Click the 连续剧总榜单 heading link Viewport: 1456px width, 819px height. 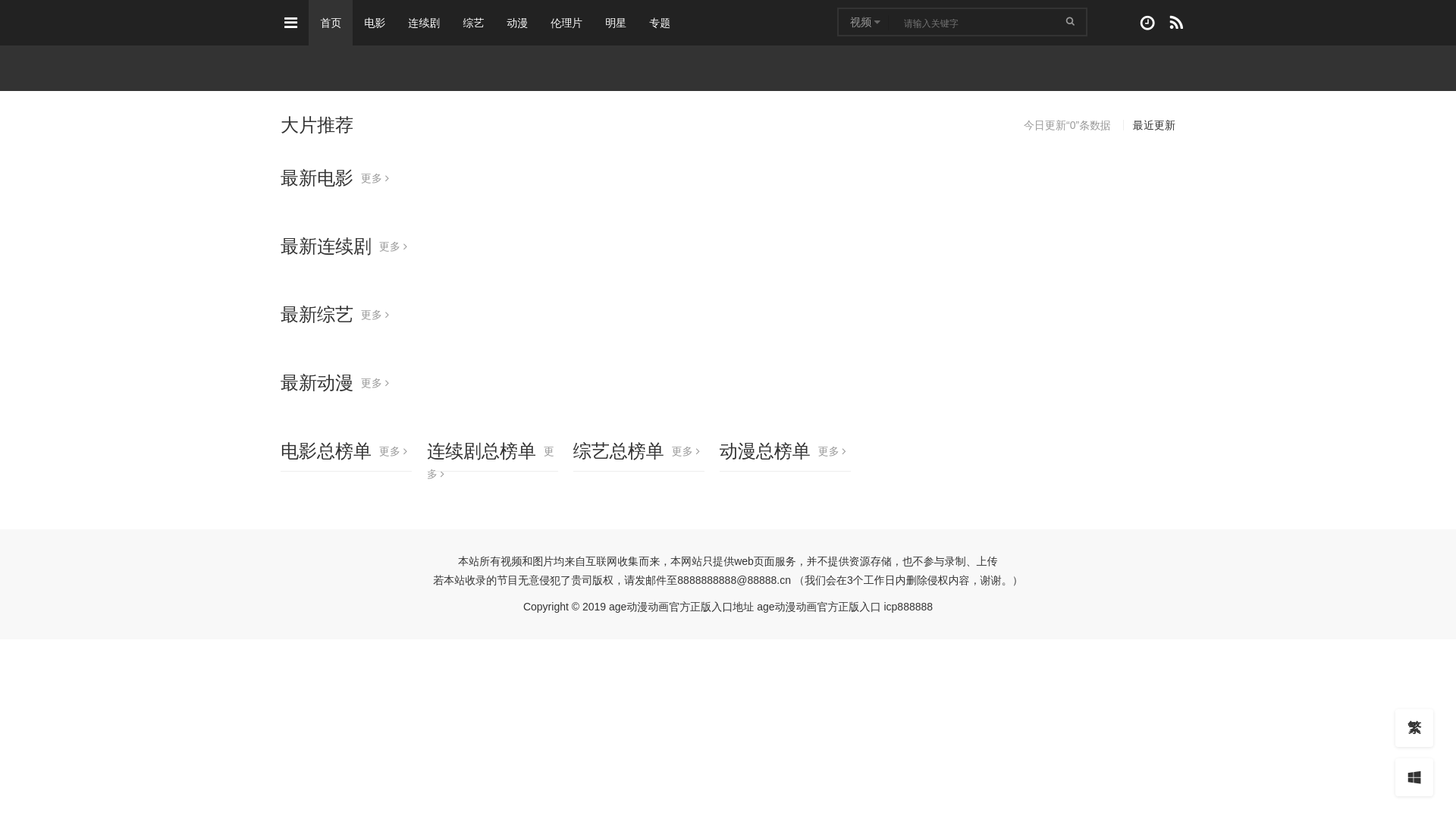[x=482, y=451]
